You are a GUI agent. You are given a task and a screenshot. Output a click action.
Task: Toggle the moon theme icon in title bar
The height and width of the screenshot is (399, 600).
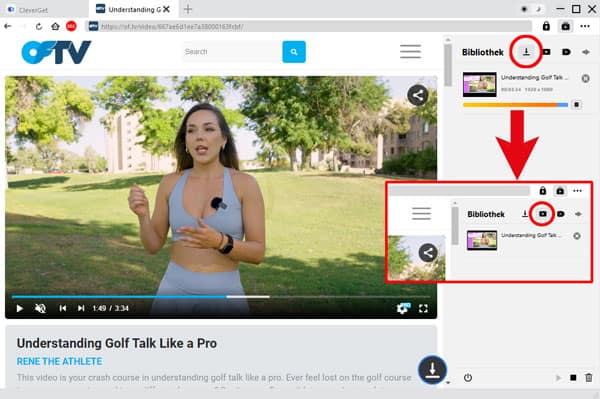point(538,9)
